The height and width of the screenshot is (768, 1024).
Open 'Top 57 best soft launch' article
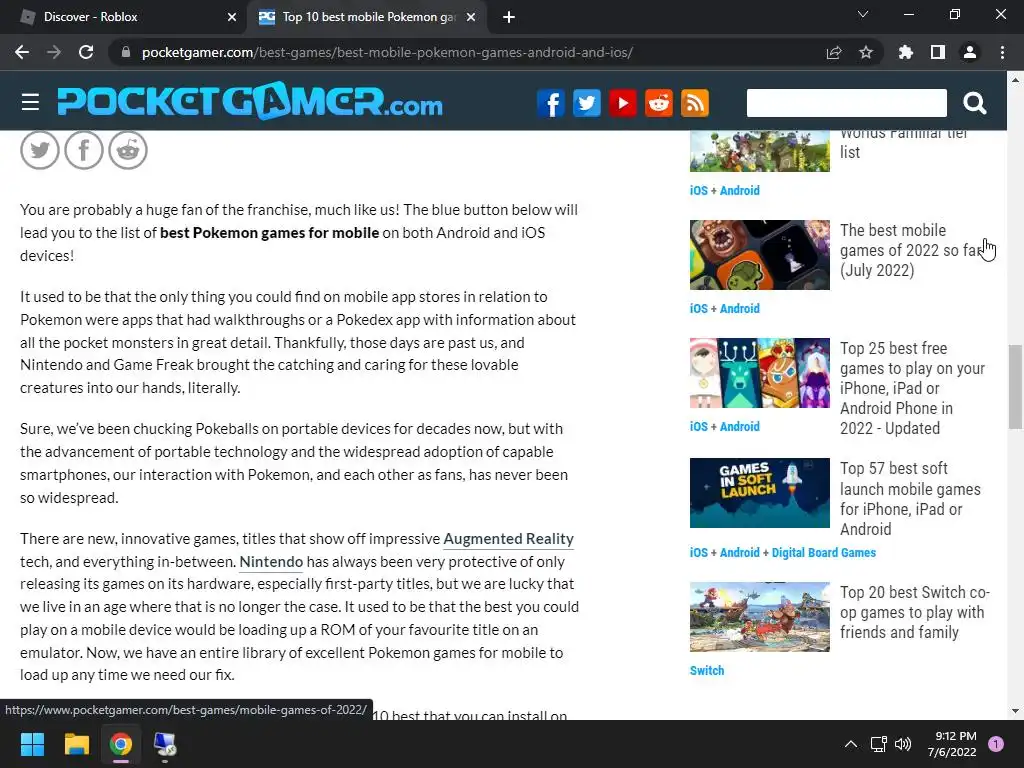coord(910,499)
